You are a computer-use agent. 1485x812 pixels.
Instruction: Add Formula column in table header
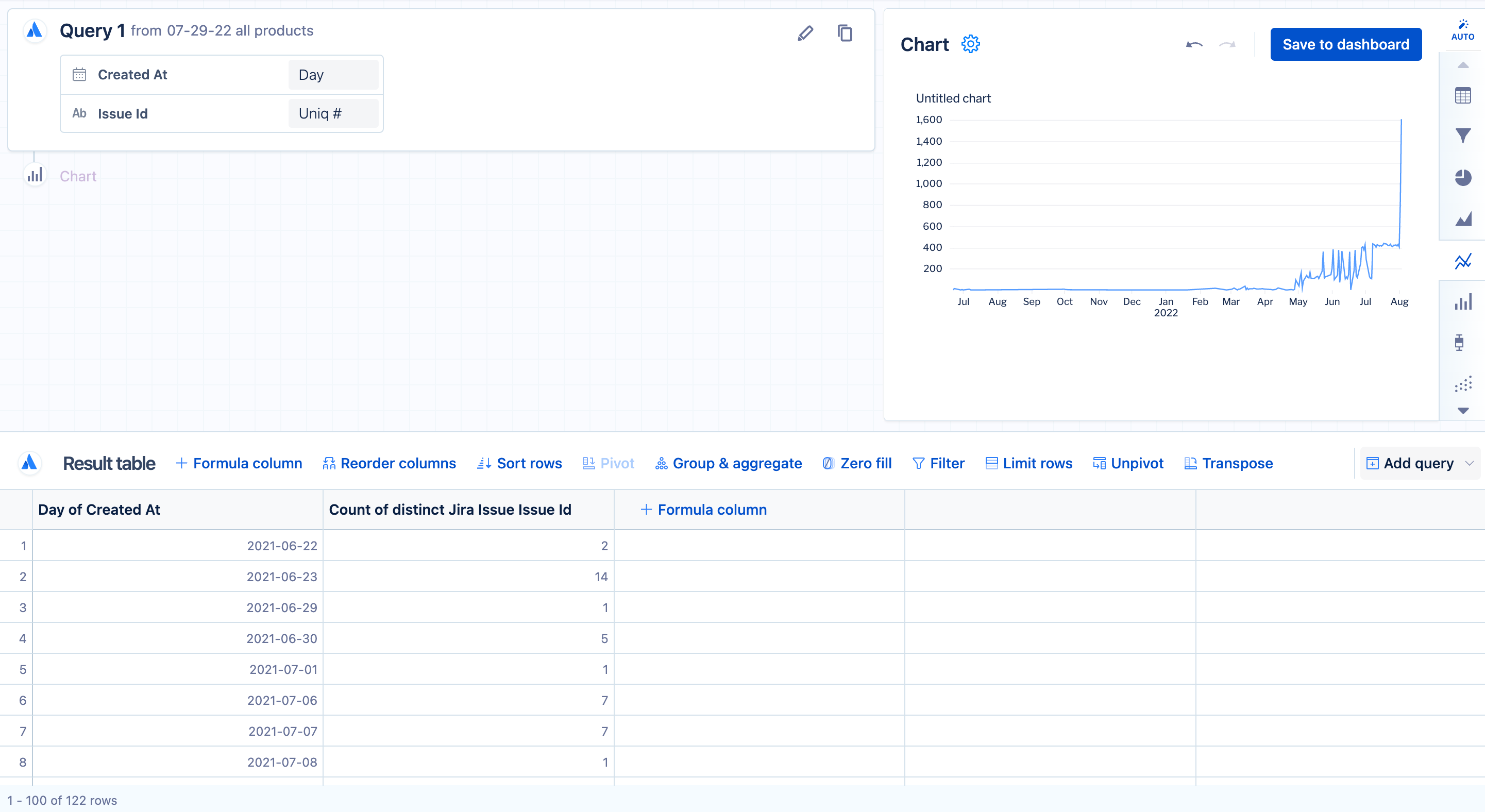coord(704,510)
